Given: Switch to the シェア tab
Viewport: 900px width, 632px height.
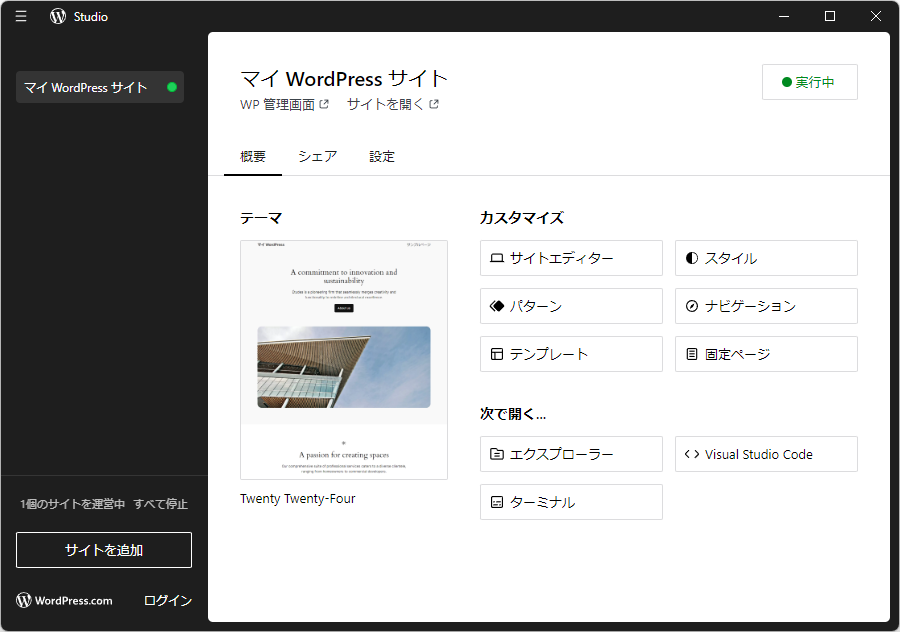Looking at the screenshot, I should tap(317, 156).
